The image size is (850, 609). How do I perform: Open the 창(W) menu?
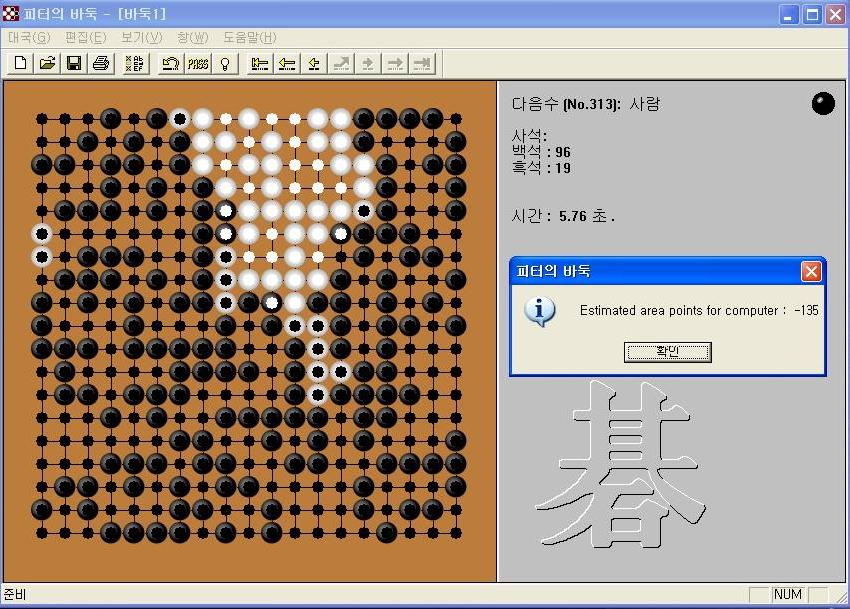click(193, 37)
